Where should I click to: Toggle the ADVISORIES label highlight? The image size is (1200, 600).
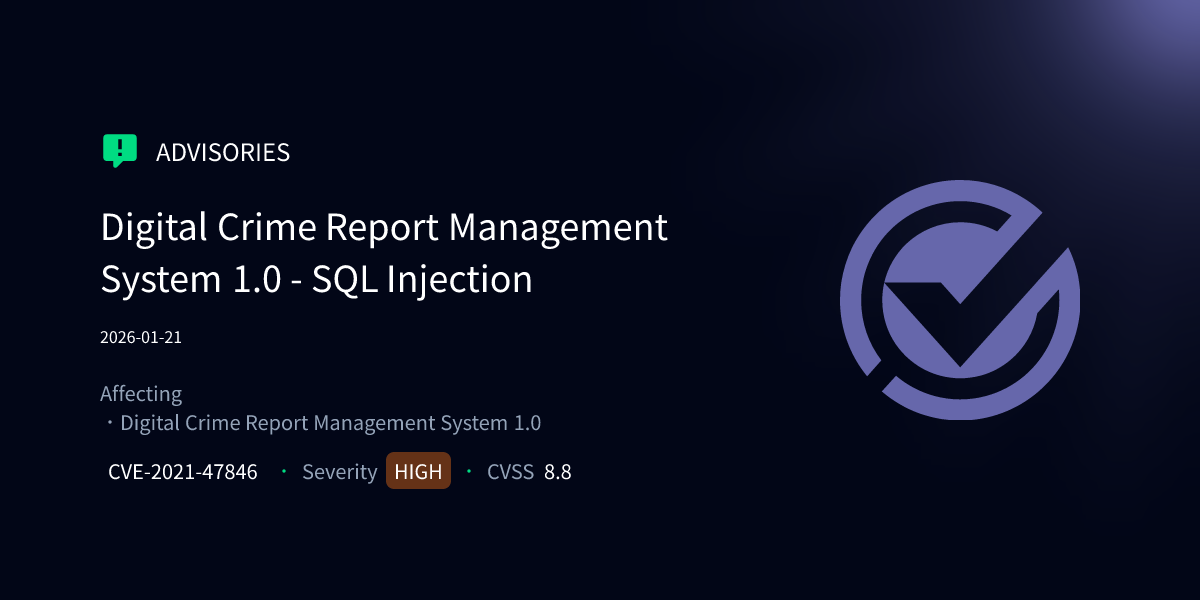[222, 152]
